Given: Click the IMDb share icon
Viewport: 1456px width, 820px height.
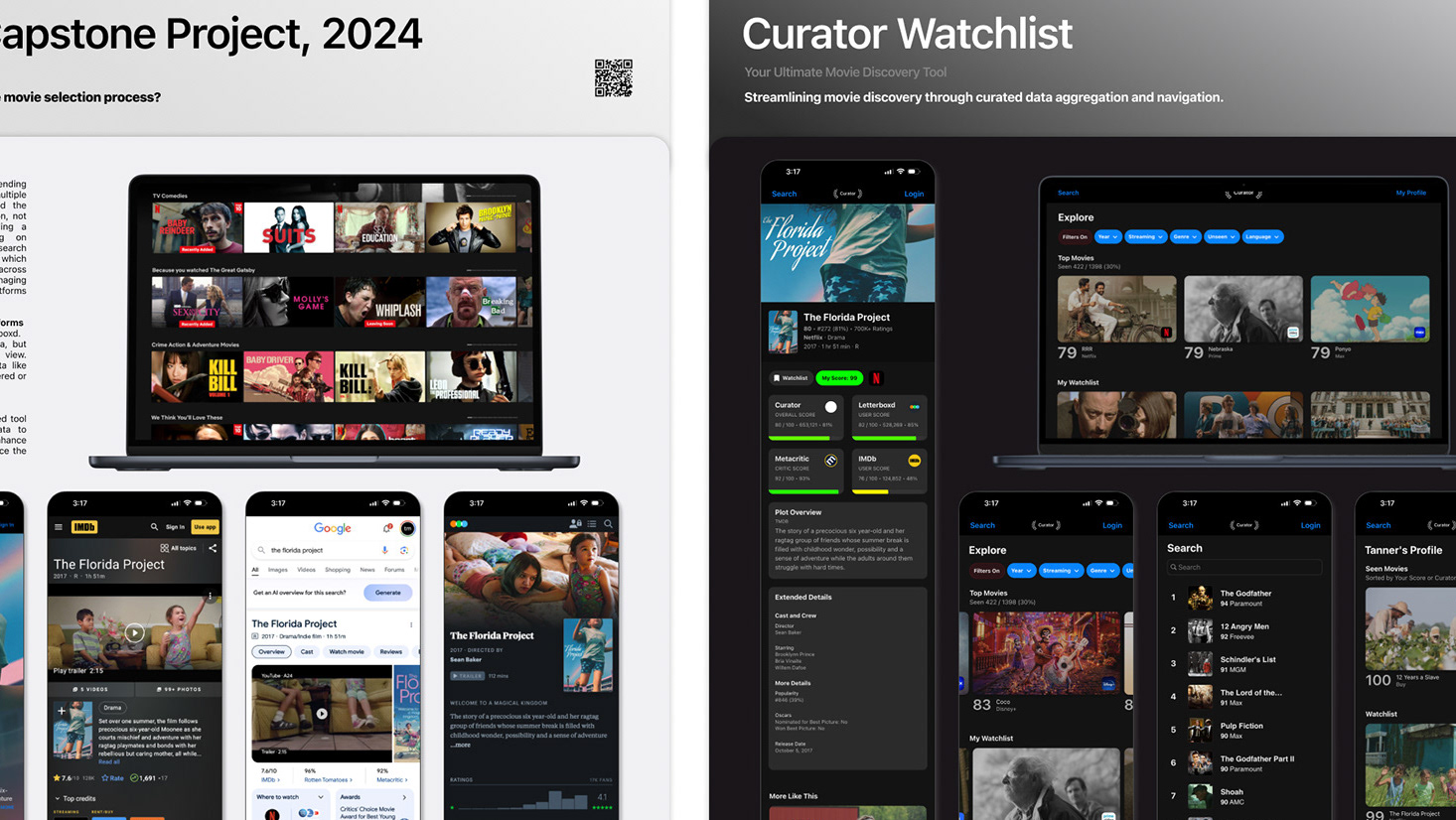Looking at the screenshot, I should pyautogui.click(x=213, y=548).
